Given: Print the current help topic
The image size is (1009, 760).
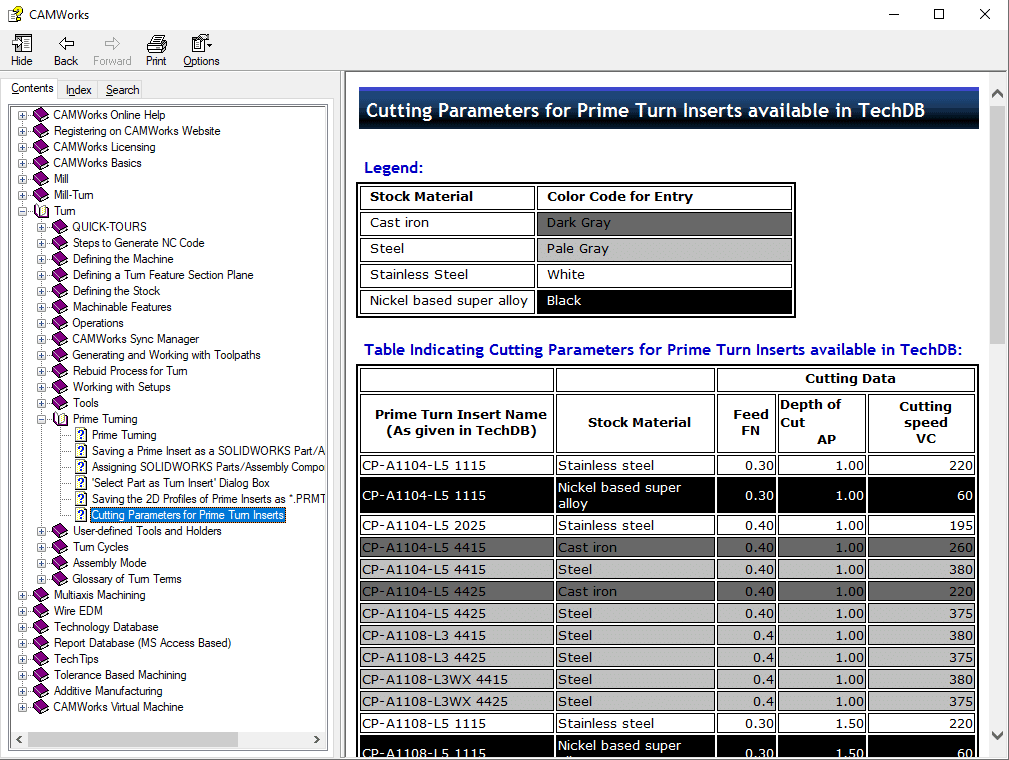Looking at the screenshot, I should pos(156,44).
